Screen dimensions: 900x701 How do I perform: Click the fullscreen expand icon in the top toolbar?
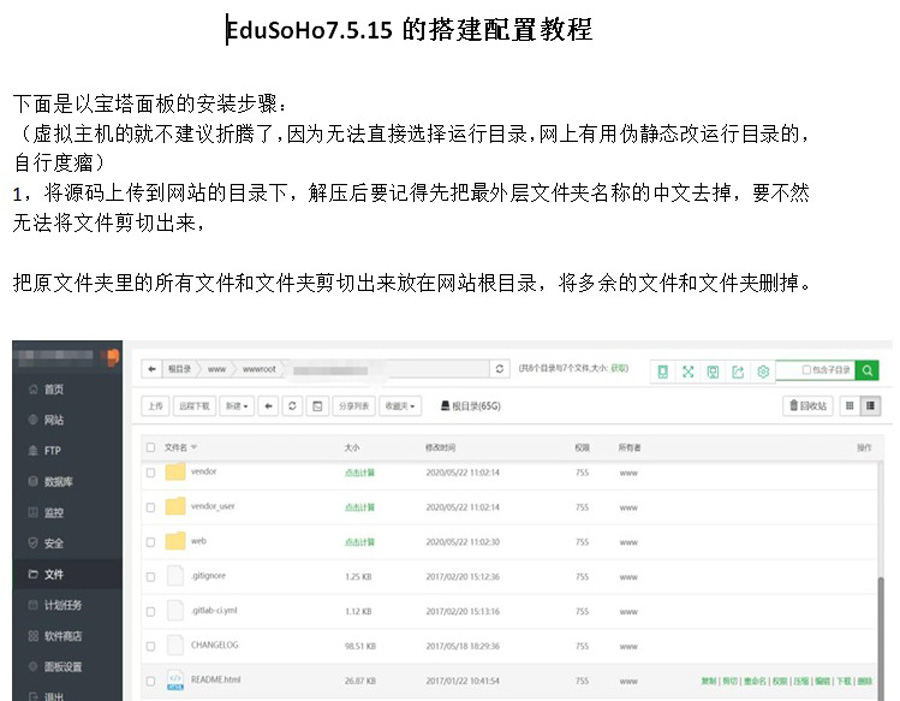(688, 371)
